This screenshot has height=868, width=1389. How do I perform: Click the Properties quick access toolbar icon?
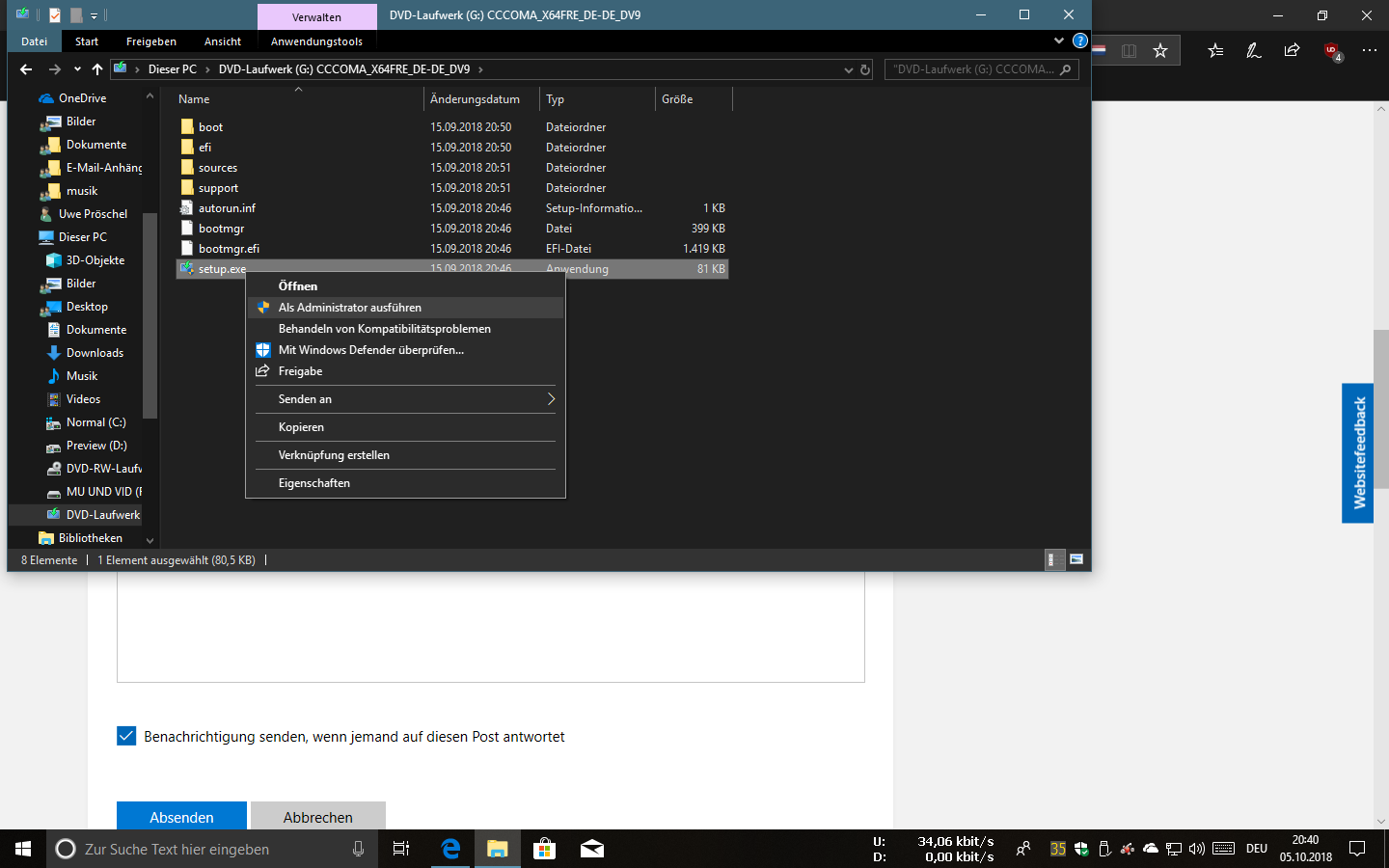(x=55, y=15)
